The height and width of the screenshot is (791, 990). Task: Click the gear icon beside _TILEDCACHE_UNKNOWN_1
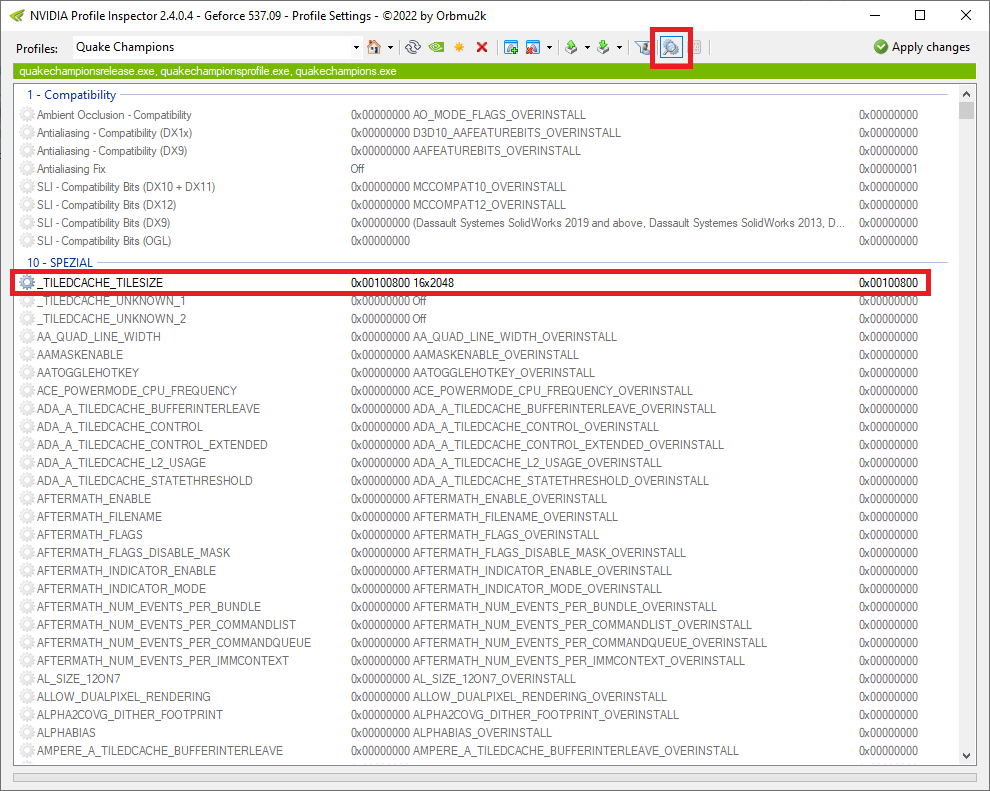pyautogui.click(x=27, y=300)
